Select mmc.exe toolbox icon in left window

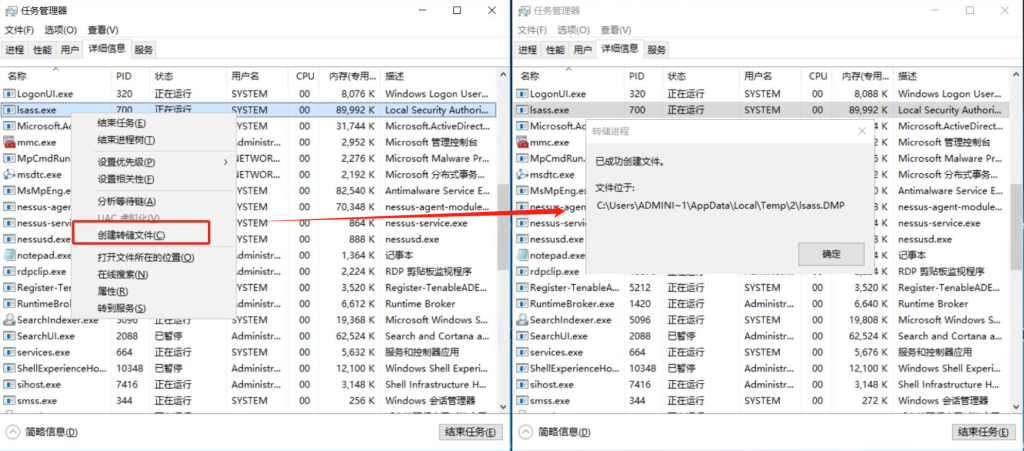point(9,142)
